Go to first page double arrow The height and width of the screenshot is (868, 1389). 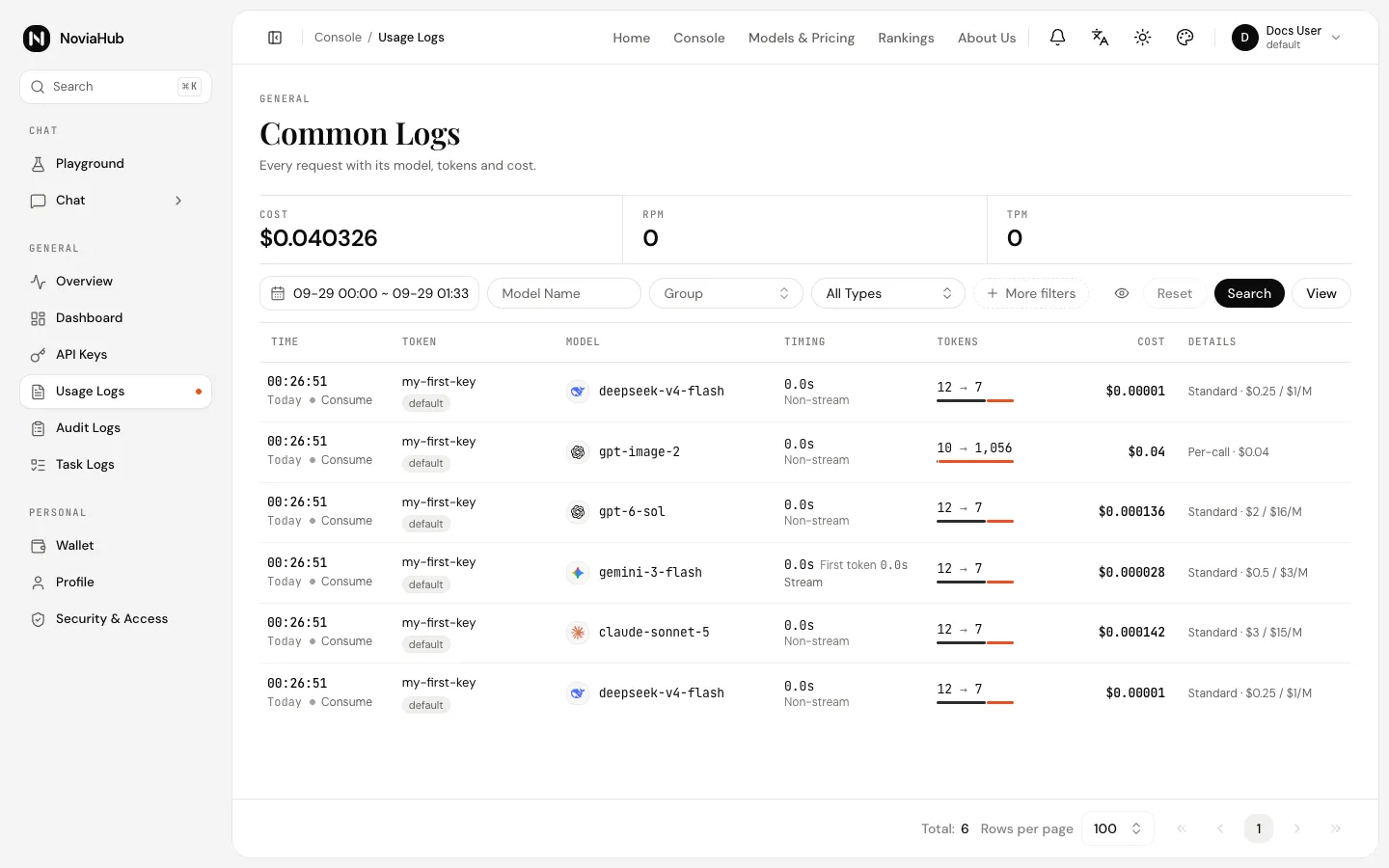pyautogui.click(x=1182, y=828)
